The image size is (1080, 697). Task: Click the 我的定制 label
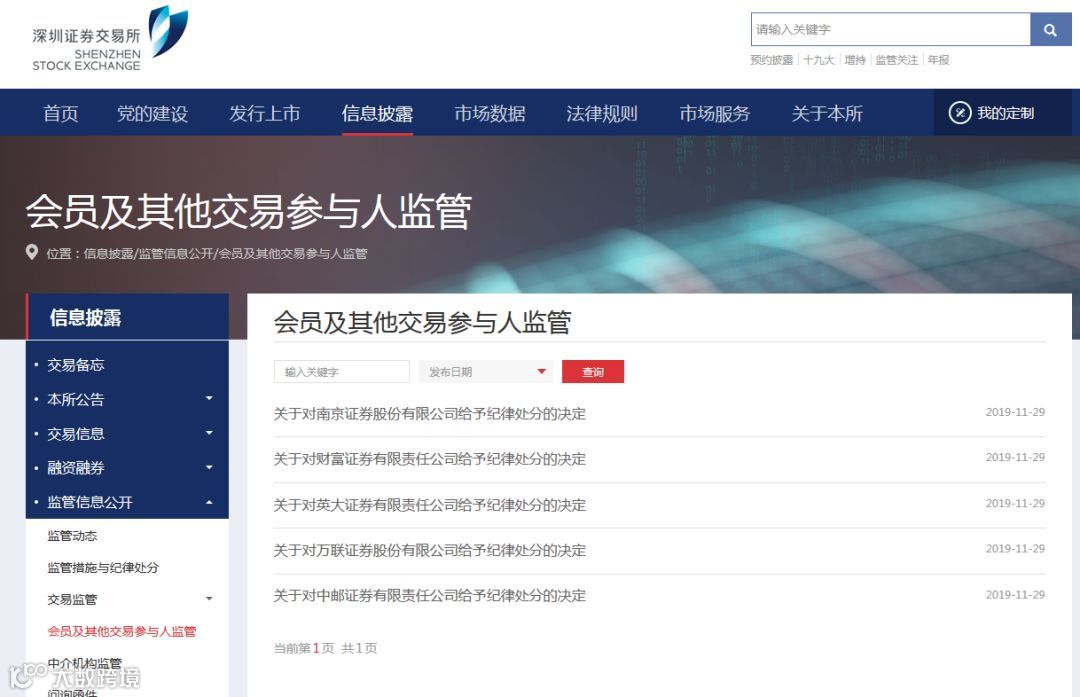1006,113
